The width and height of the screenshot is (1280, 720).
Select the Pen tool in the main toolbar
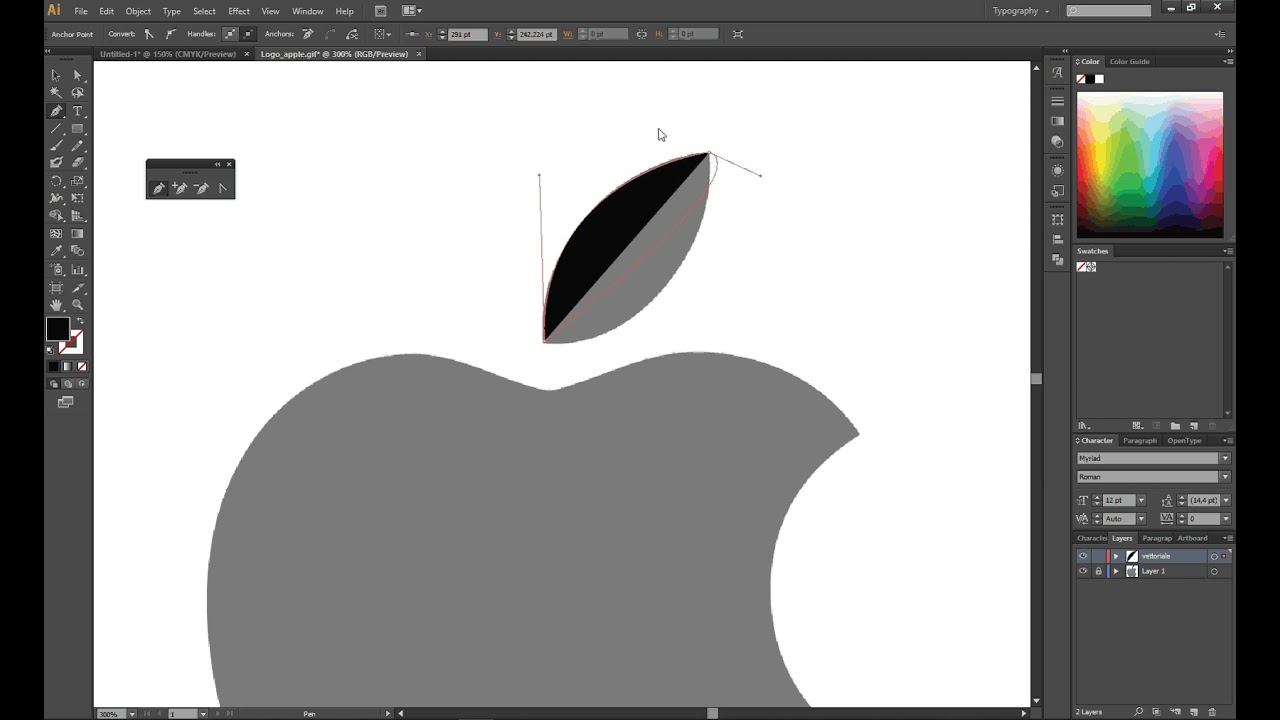(x=56, y=111)
